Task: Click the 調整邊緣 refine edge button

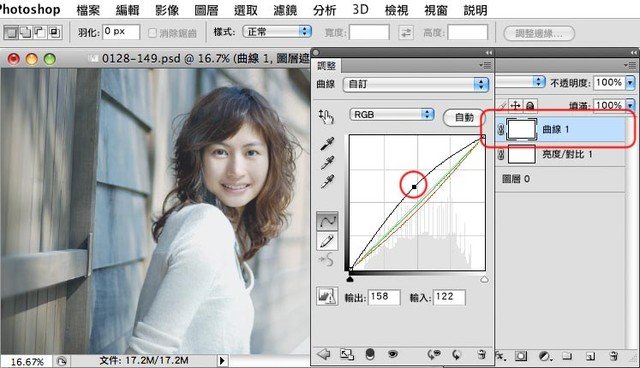Action: [539, 33]
